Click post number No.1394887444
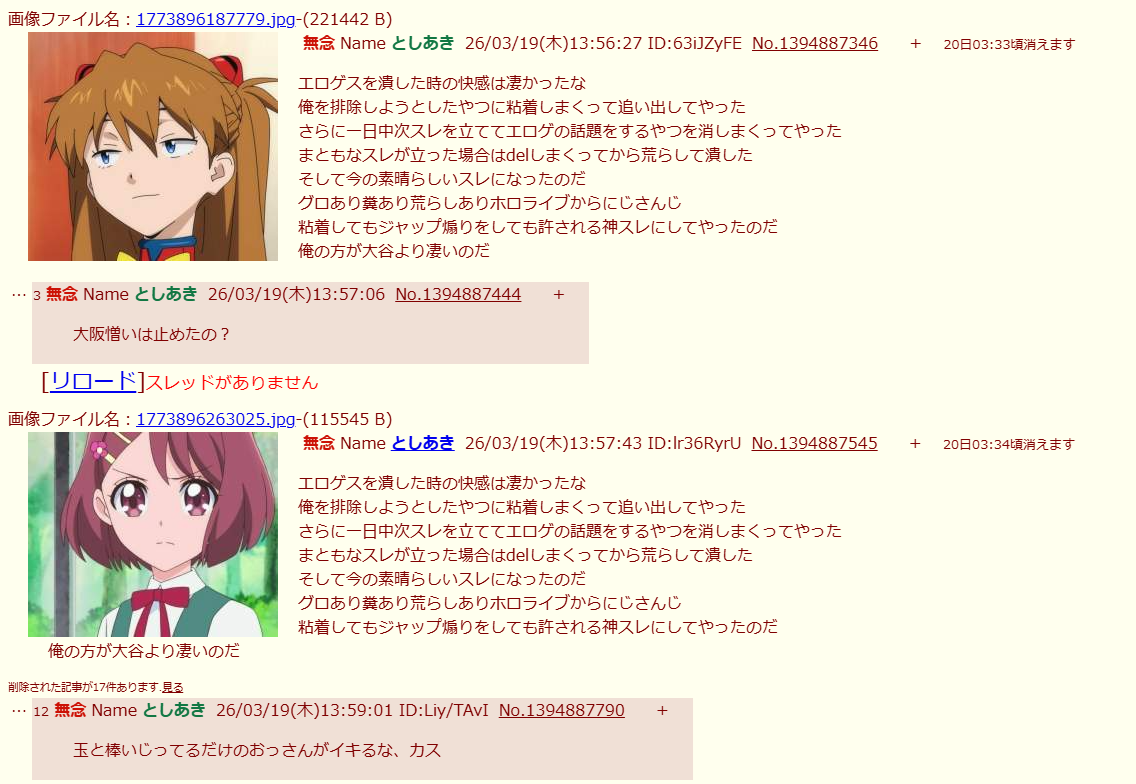Viewport: 1136px width, 784px height. click(458, 294)
